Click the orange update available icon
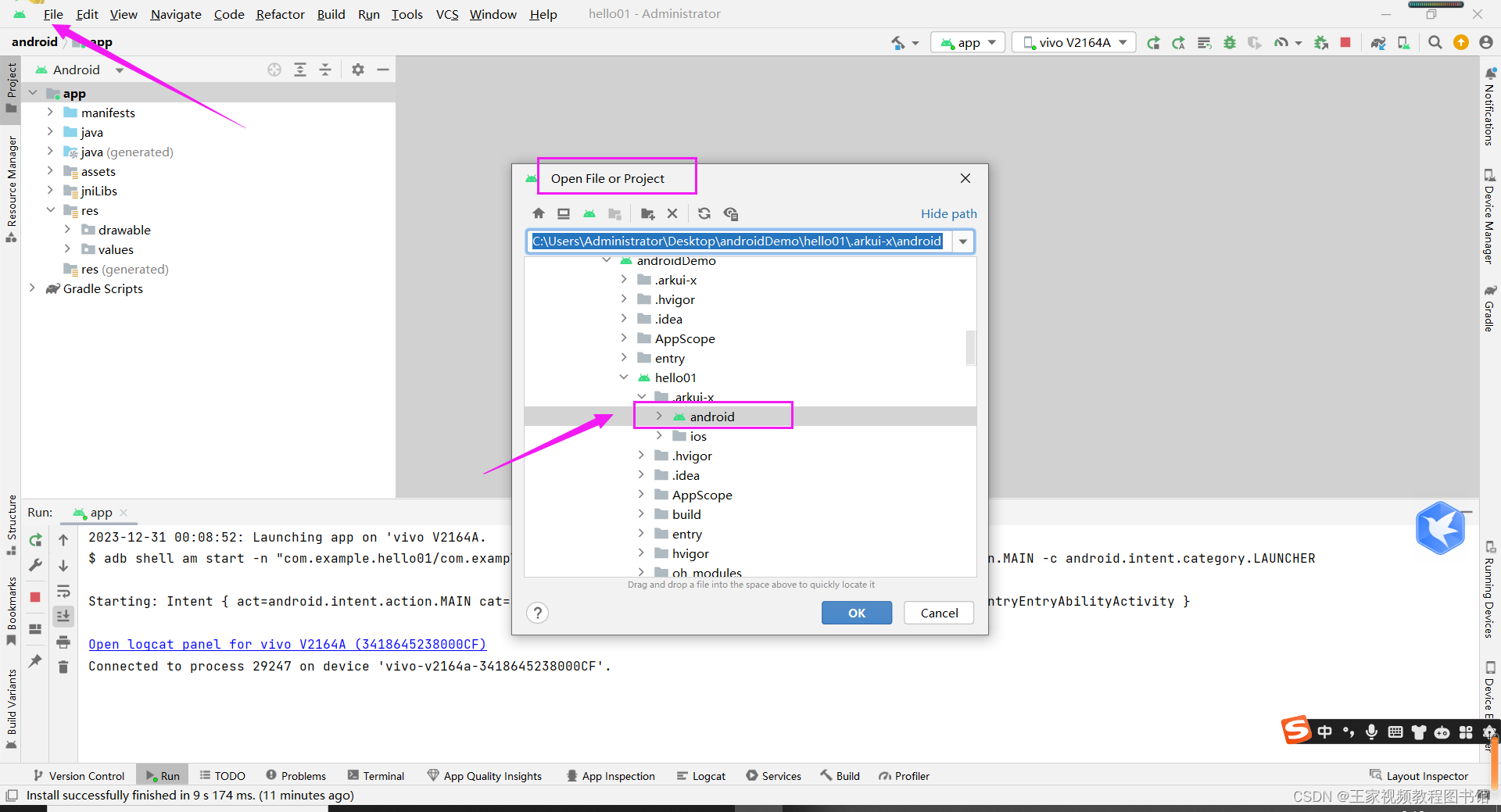The width and height of the screenshot is (1501, 812). [1460, 42]
